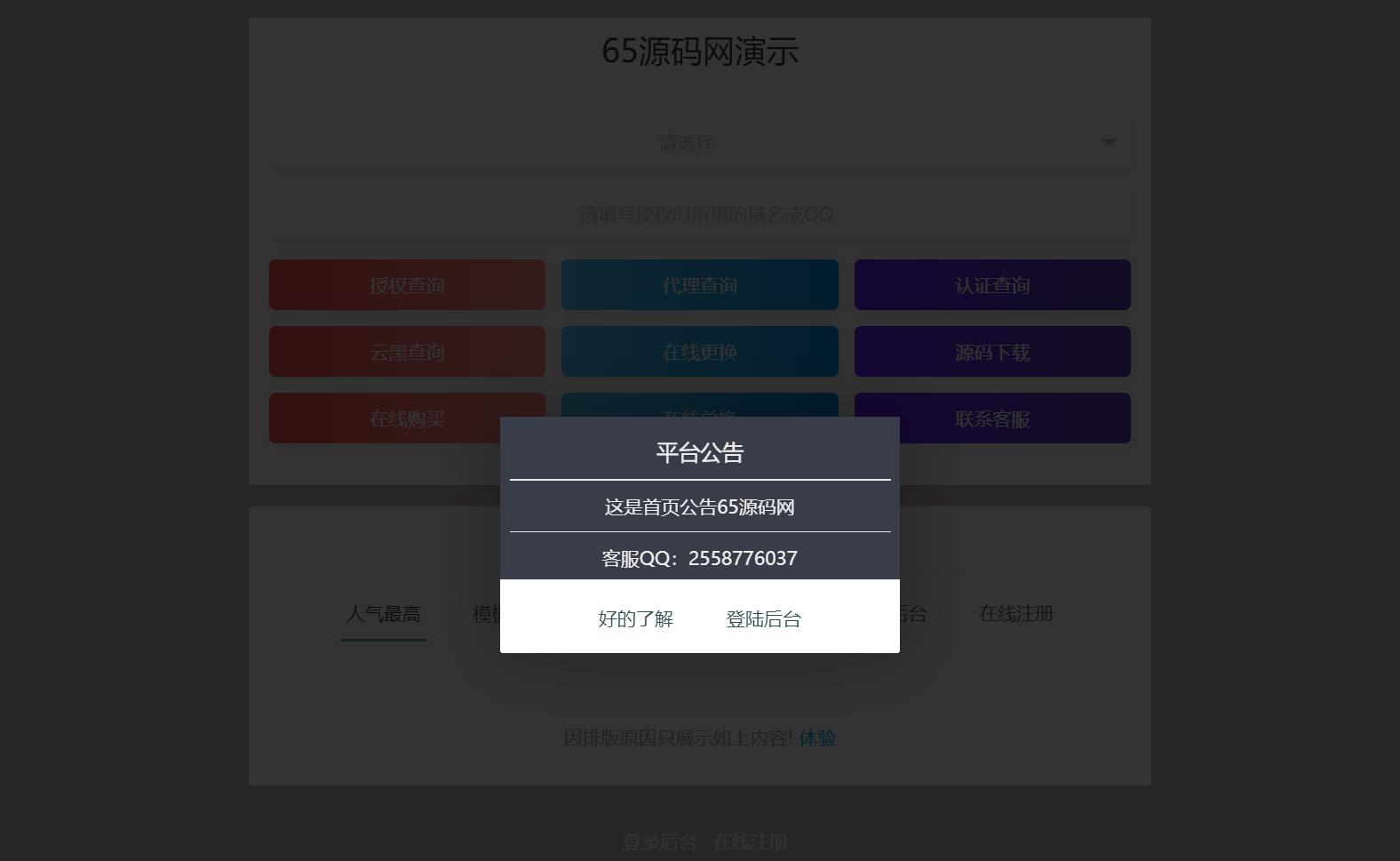Dismiss announcement with 好的了解

pyautogui.click(x=636, y=618)
